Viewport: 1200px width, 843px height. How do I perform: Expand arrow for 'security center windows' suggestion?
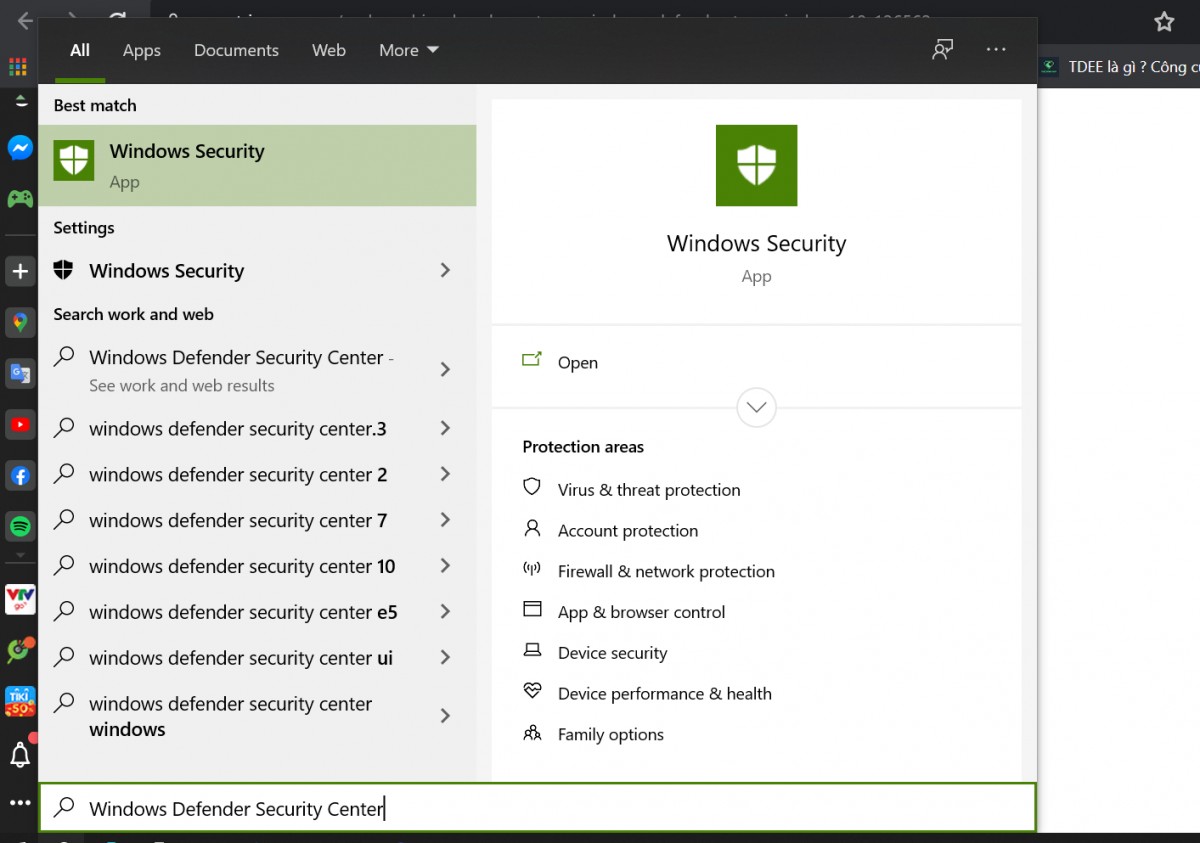(445, 716)
